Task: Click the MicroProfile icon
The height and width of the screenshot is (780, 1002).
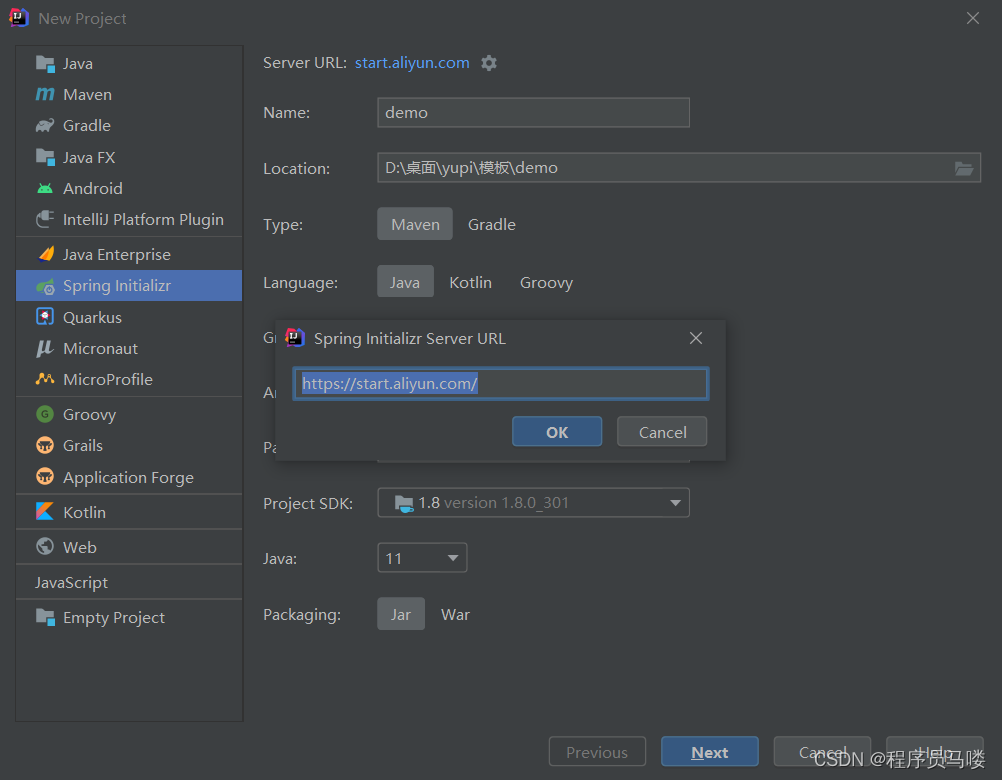Action: coord(45,379)
